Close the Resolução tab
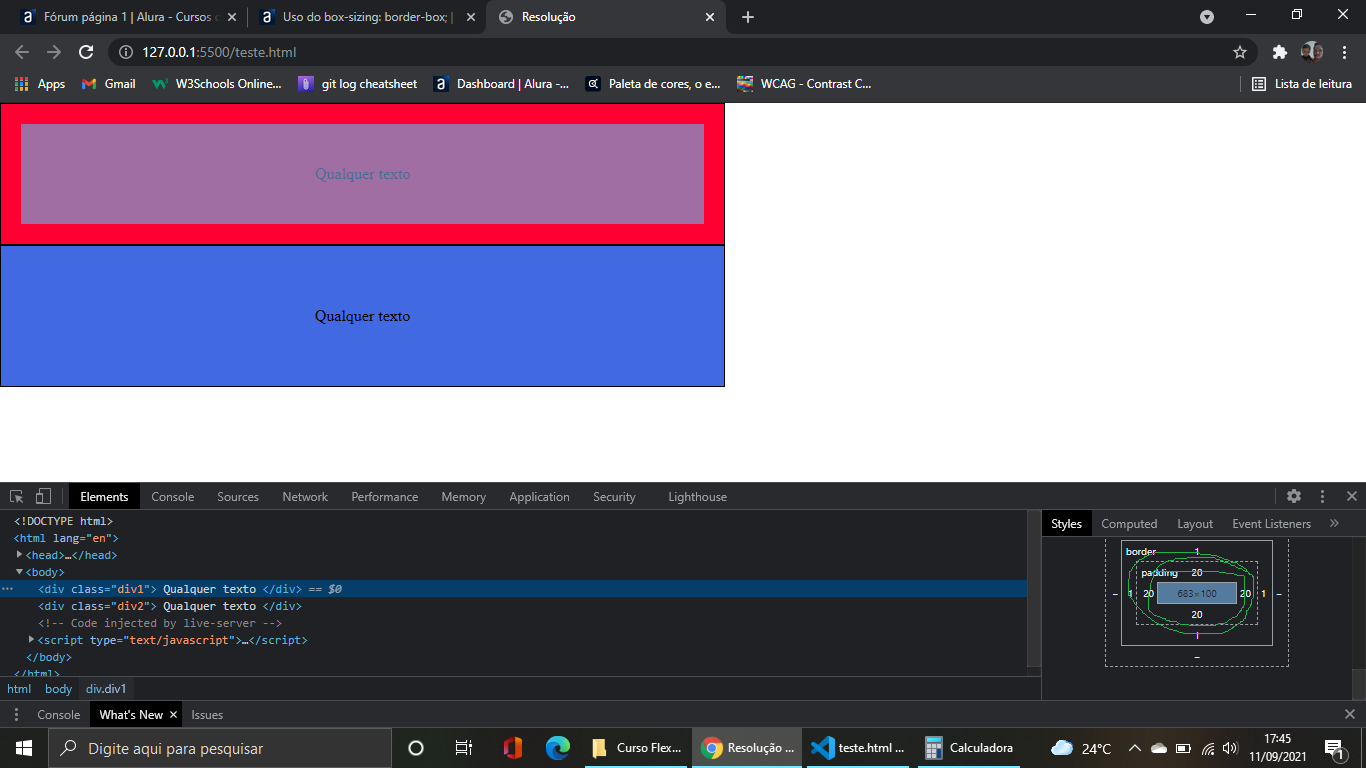Image resolution: width=1366 pixels, height=768 pixels. (710, 17)
